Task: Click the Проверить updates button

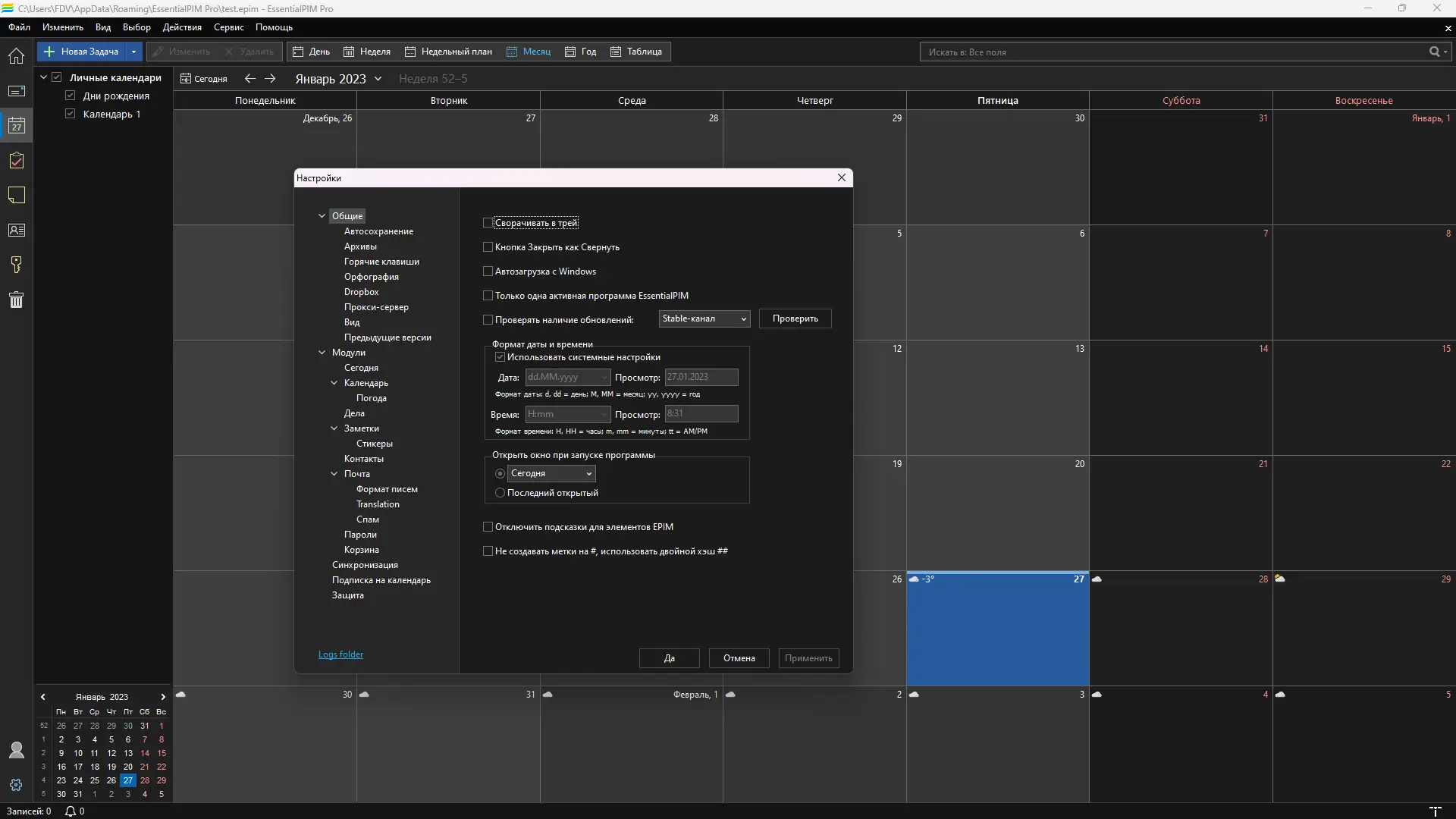Action: [795, 318]
